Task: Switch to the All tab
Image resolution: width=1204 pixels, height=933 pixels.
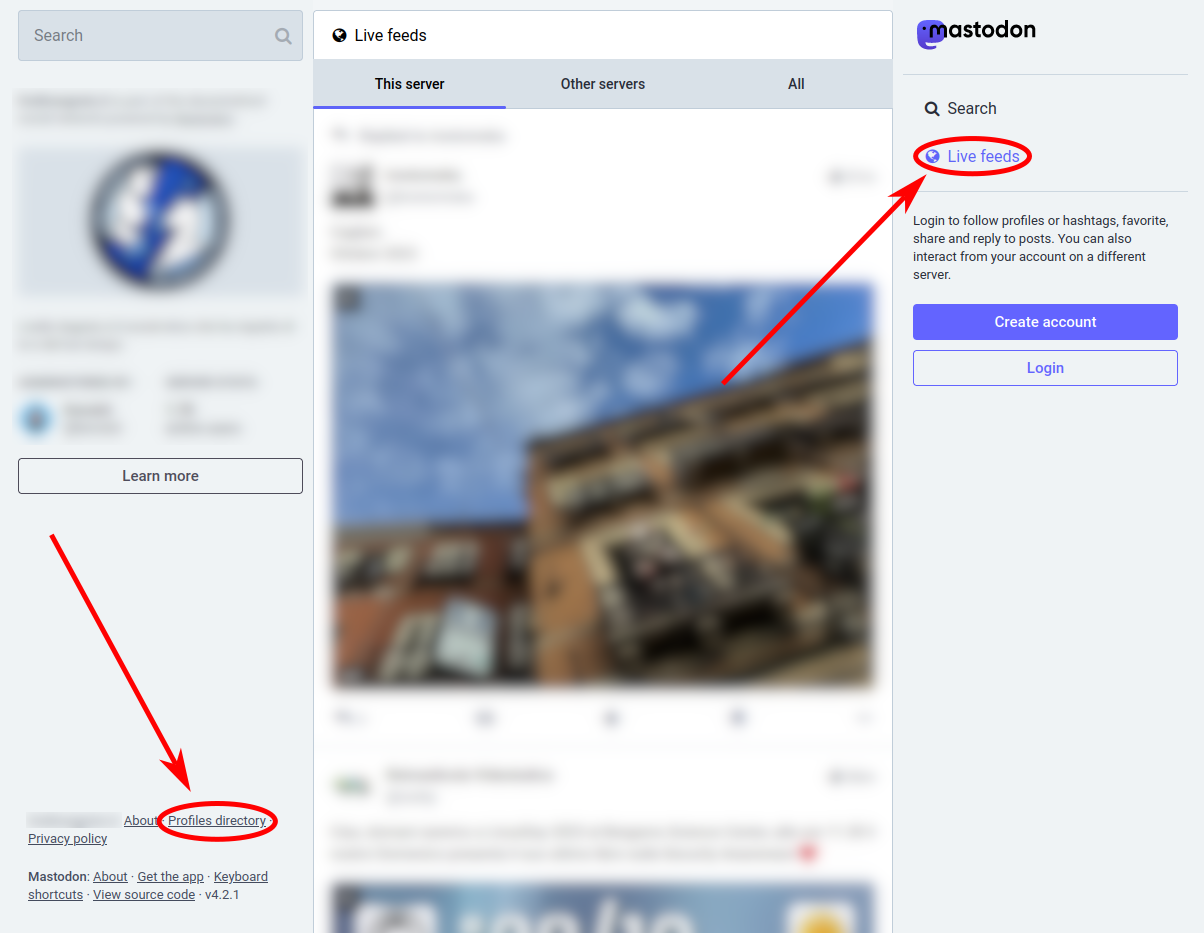Action: tap(796, 84)
